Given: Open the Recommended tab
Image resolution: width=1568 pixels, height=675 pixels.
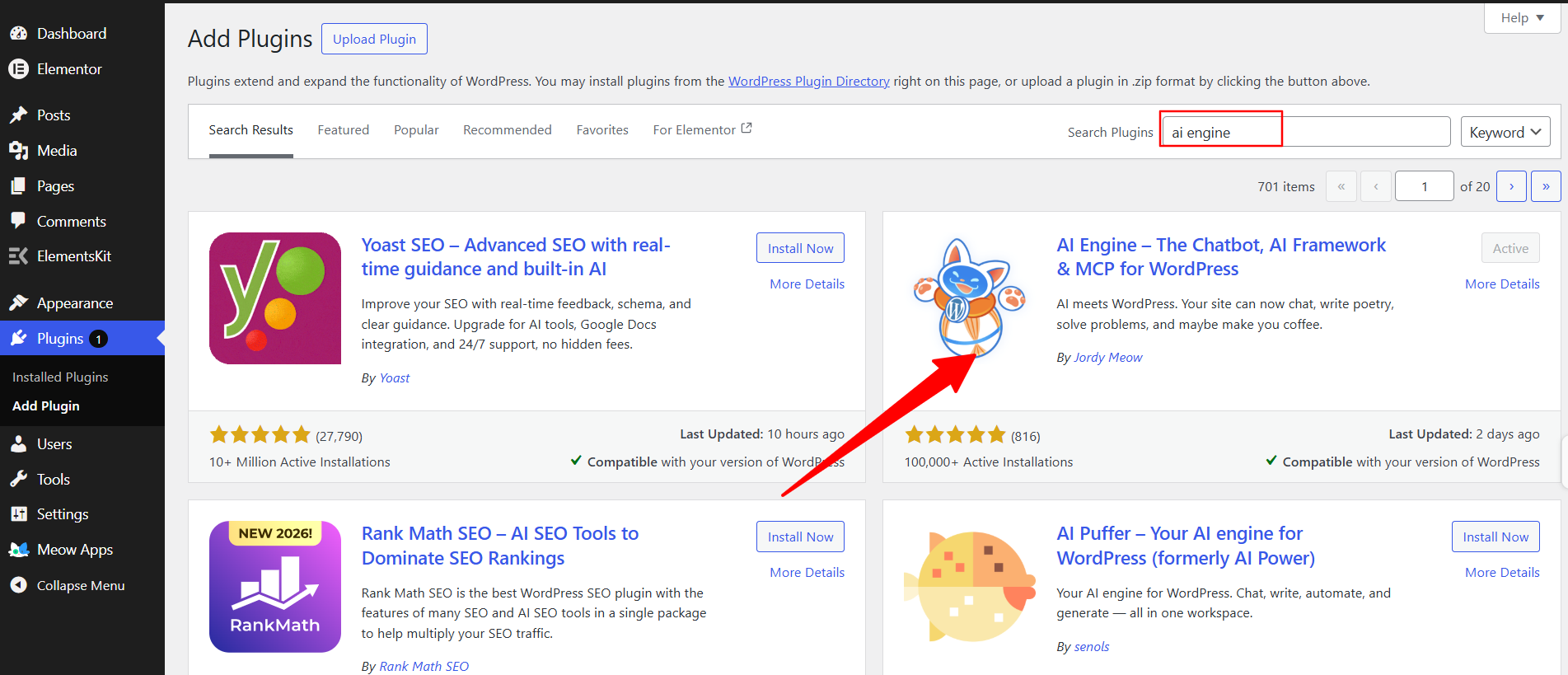Looking at the screenshot, I should click(x=508, y=130).
